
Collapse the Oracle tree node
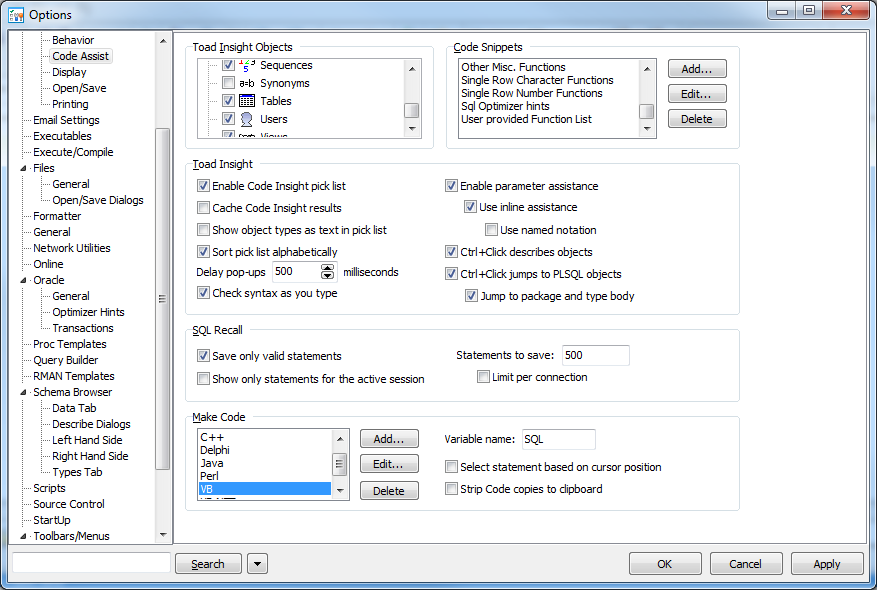[x=23, y=280]
